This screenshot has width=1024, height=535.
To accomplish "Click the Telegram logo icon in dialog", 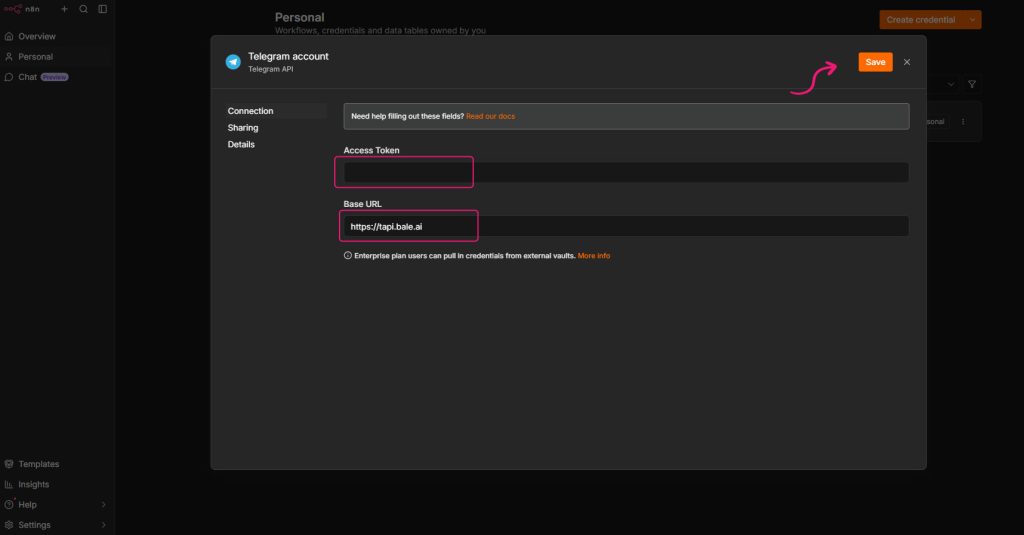I will tap(233, 62).
